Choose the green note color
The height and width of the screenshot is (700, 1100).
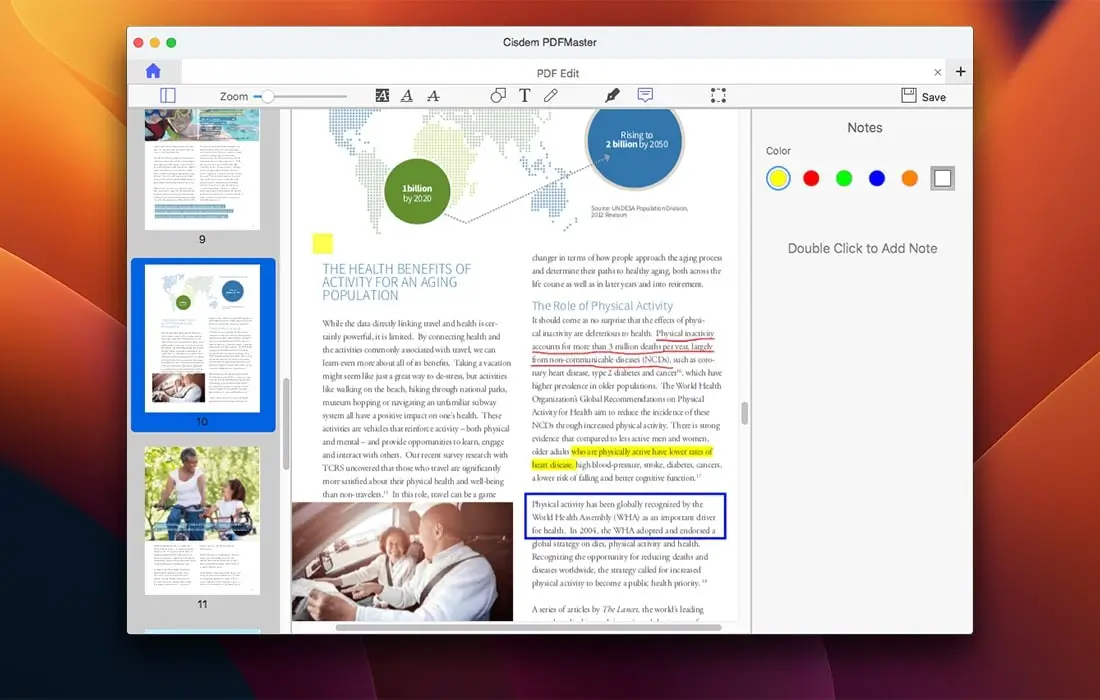coord(844,178)
